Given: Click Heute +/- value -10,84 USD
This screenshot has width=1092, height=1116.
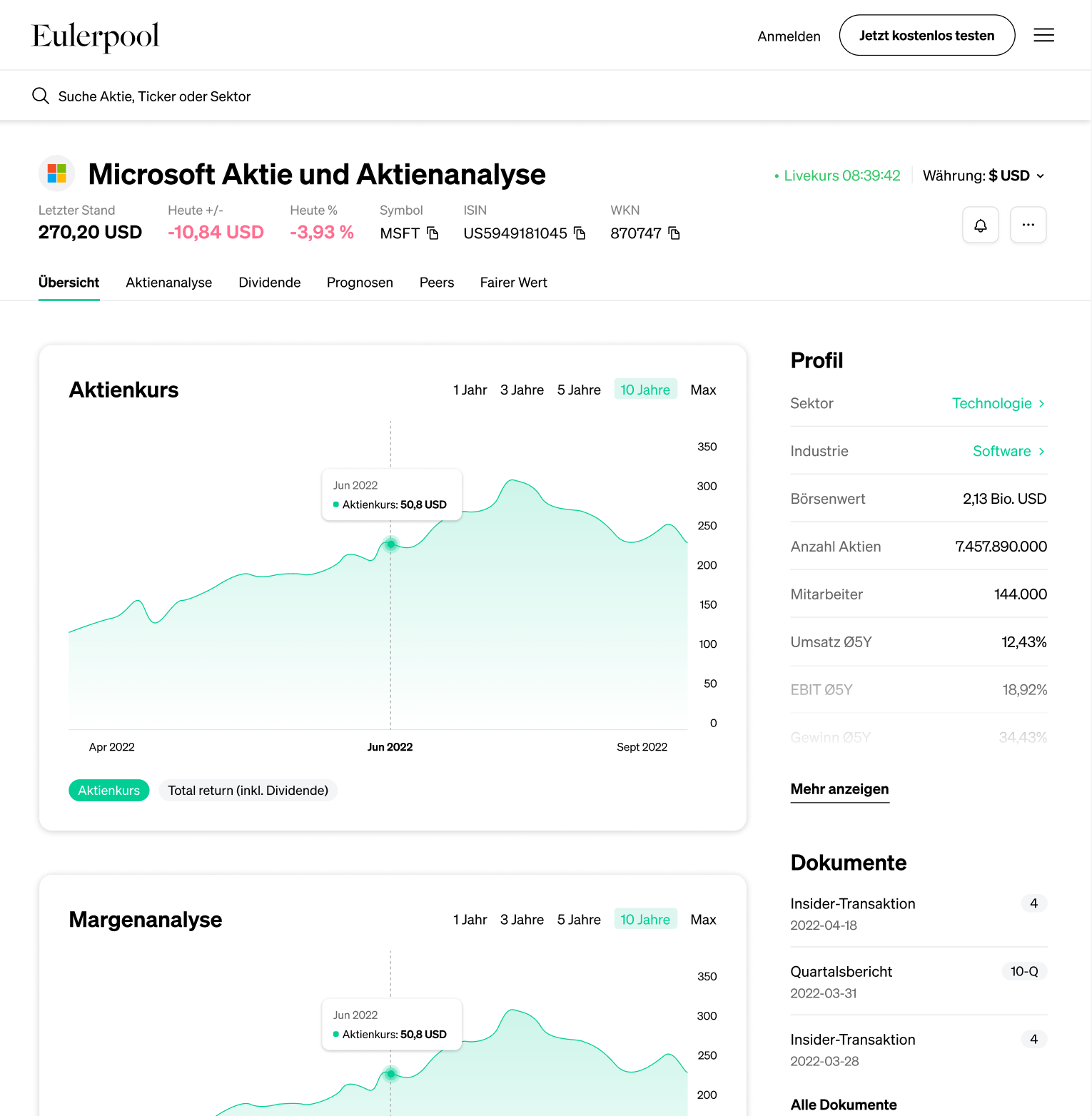Looking at the screenshot, I should [216, 232].
